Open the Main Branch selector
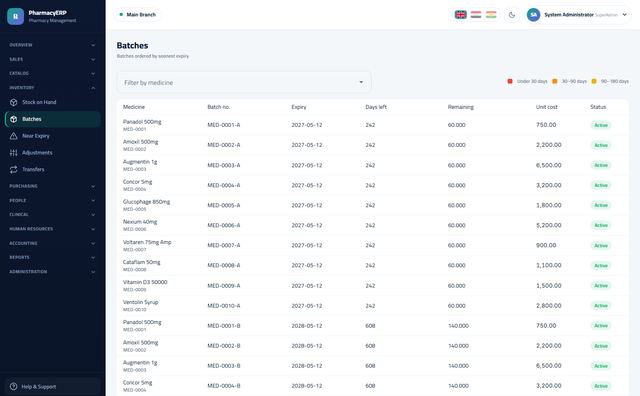The height and width of the screenshot is (396, 640). [137, 15]
